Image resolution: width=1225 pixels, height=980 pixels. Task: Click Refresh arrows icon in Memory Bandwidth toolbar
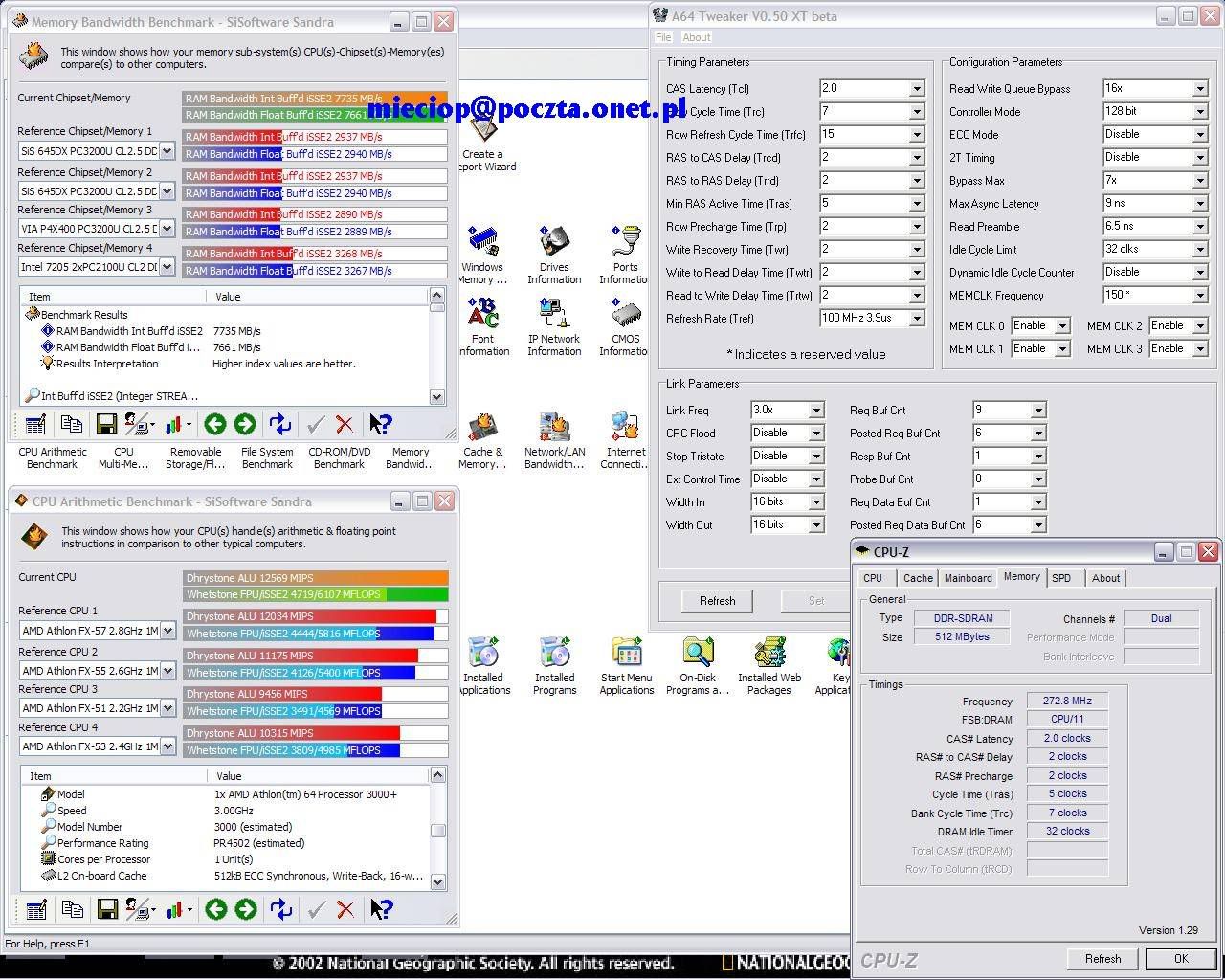(279, 424)
